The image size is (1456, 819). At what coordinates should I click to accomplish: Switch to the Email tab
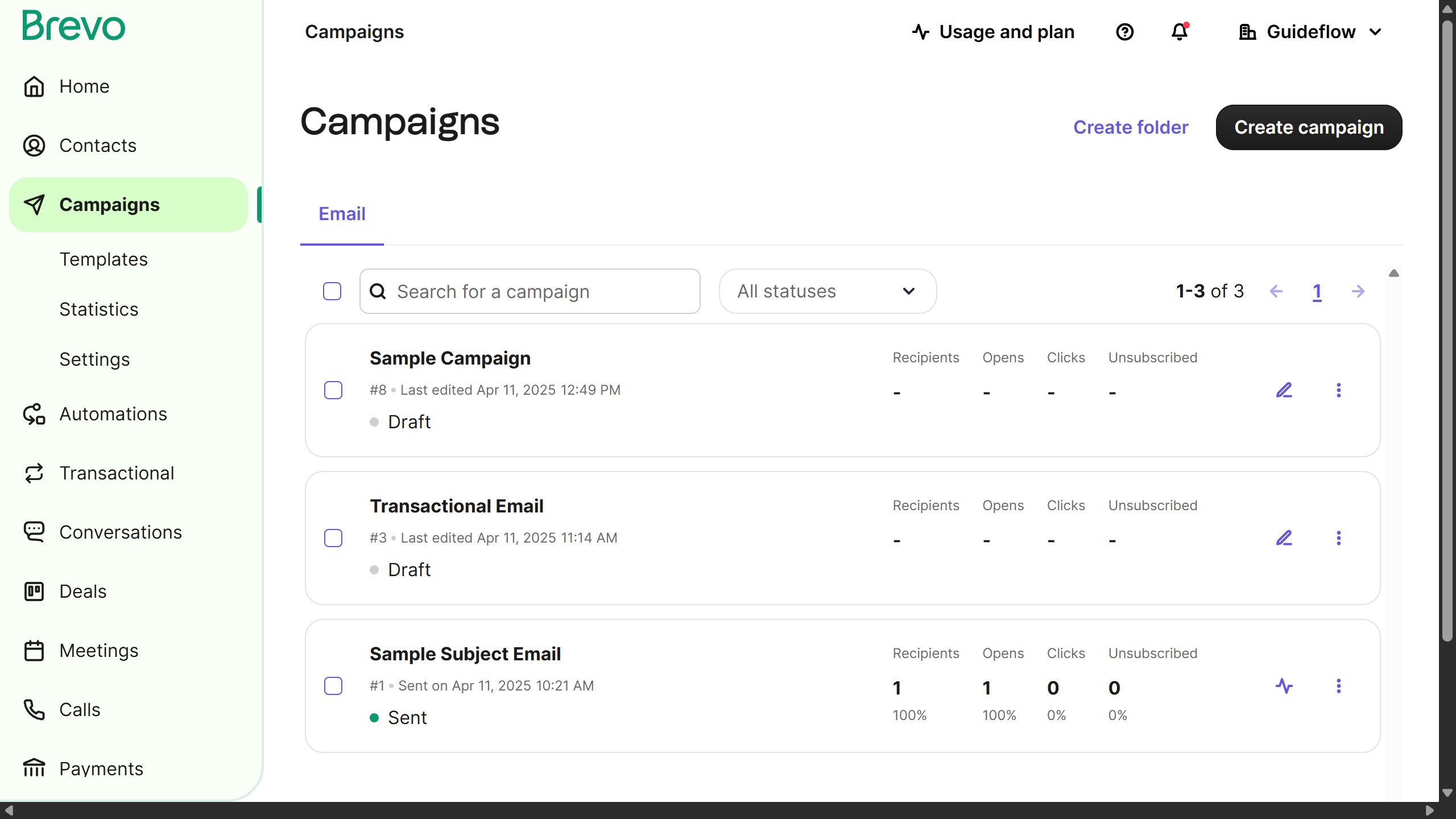point(342,214)
